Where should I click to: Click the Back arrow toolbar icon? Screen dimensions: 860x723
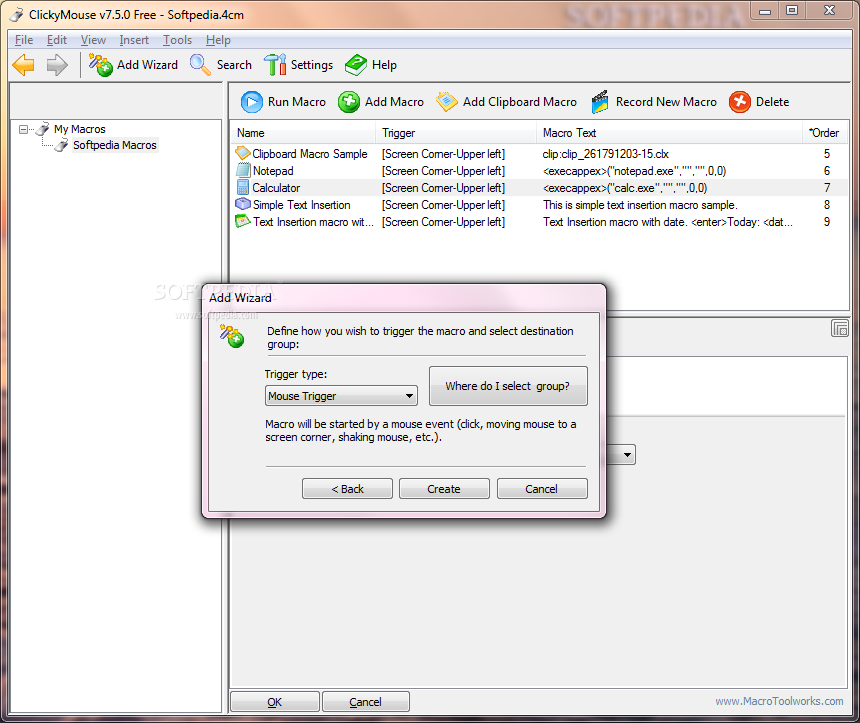24,65
